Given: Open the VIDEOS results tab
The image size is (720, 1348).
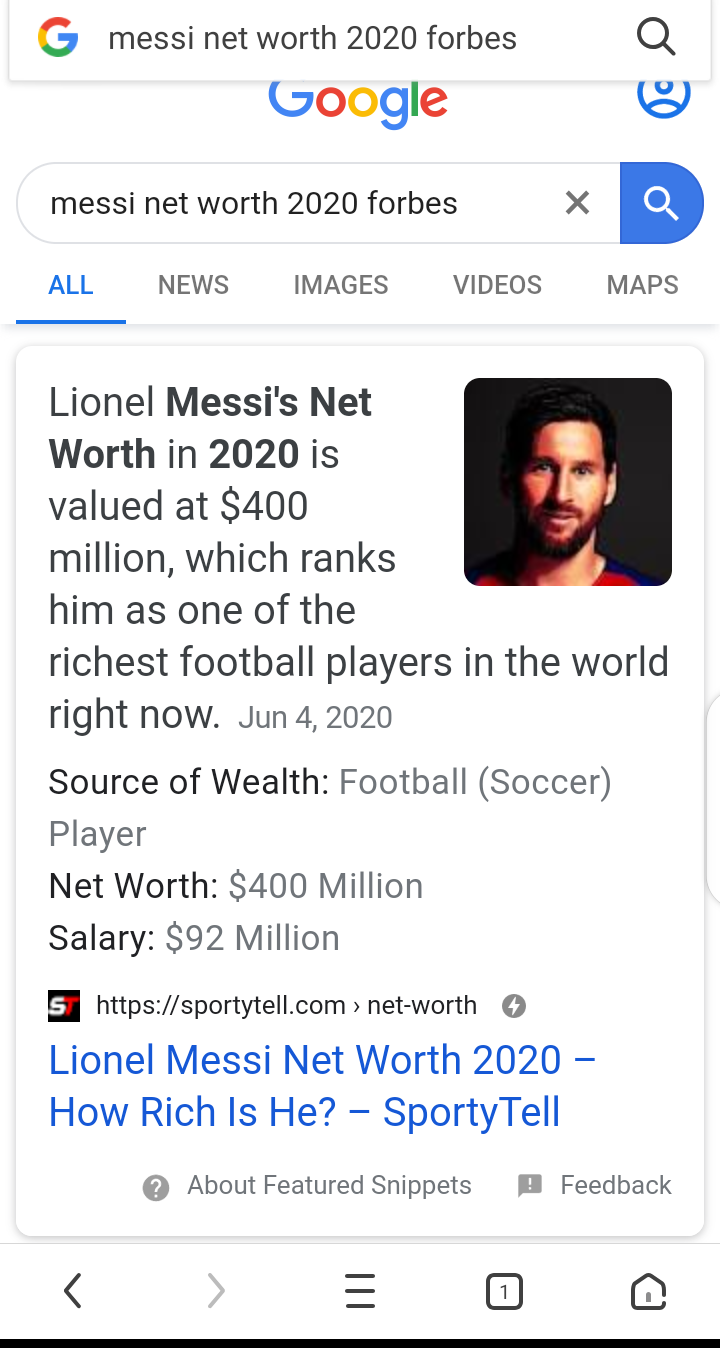Looking at the screenshot, I should [497, 285].
